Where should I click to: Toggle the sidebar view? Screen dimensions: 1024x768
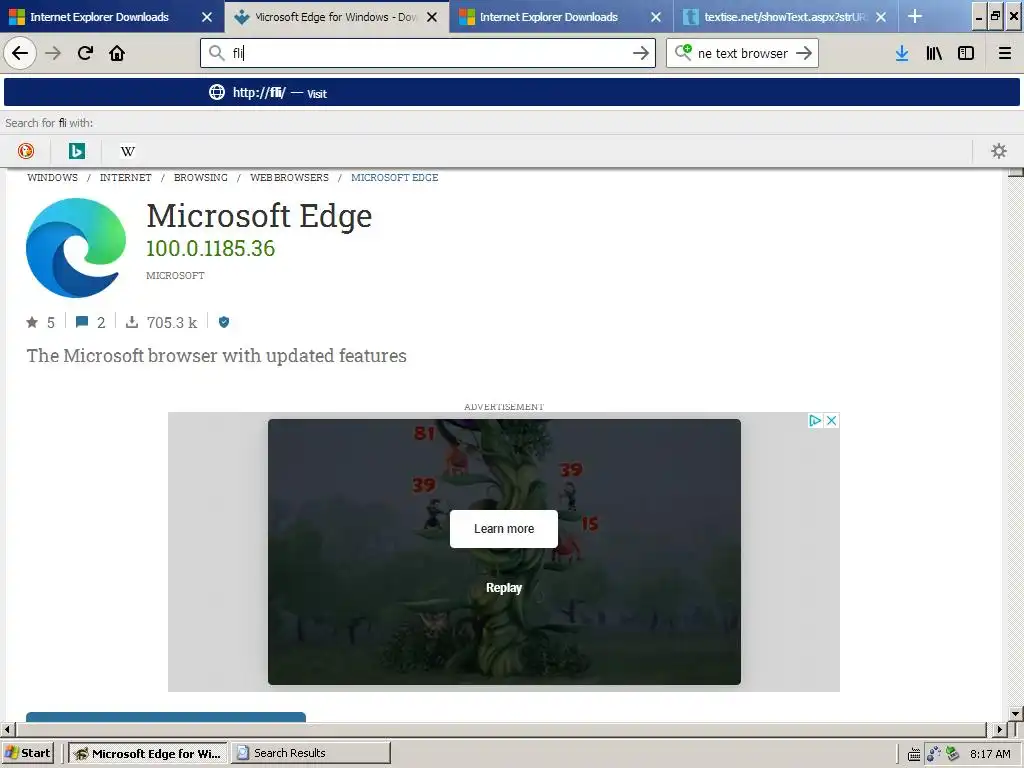pos(966,53)
